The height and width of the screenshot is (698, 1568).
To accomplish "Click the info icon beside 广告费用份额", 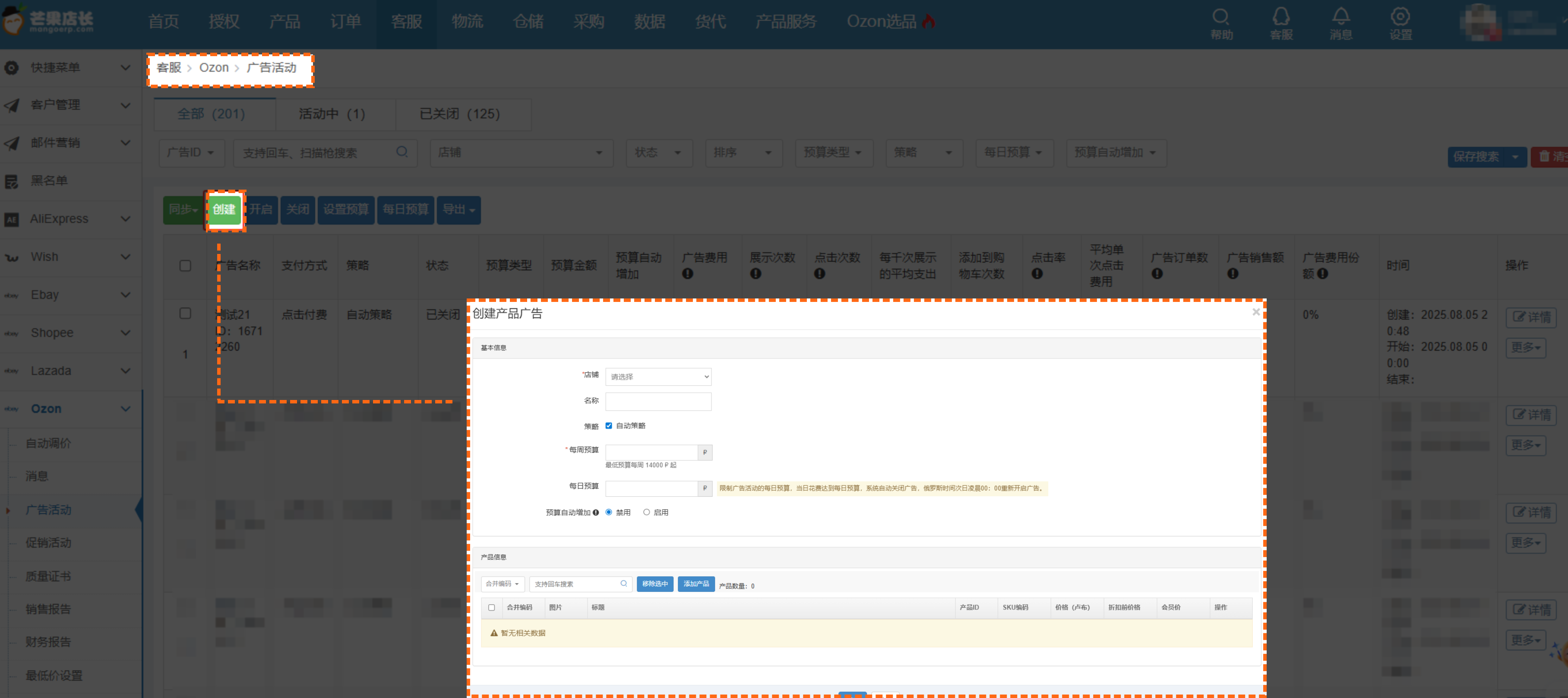I will point(1323,273).
